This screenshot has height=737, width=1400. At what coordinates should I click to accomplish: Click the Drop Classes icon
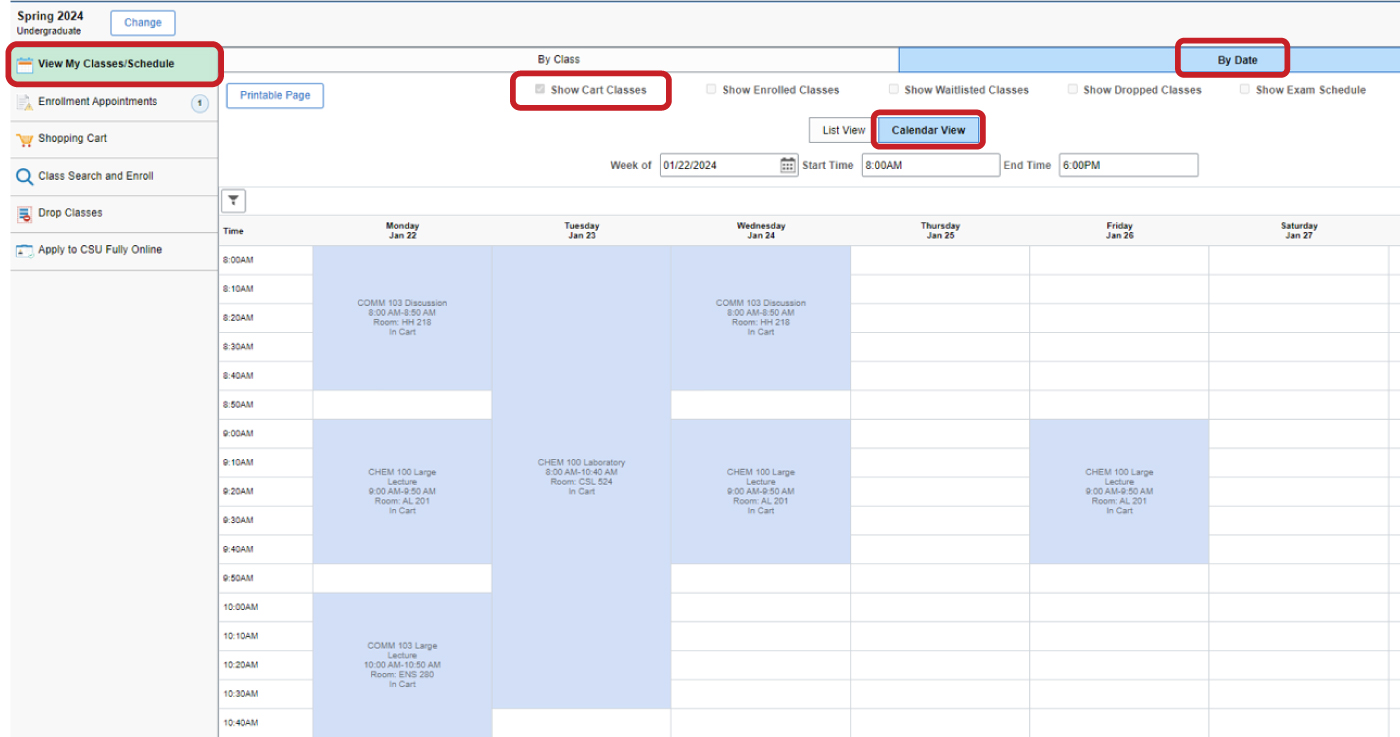[25, 214]
